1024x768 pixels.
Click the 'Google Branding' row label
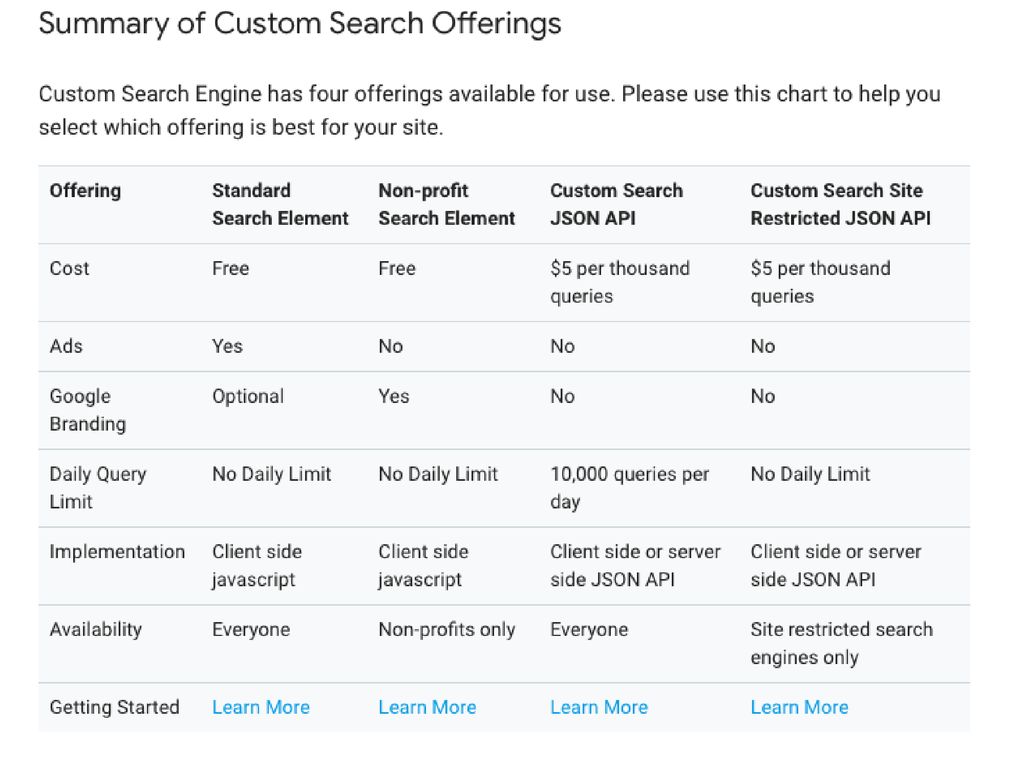tap(88, 410)
